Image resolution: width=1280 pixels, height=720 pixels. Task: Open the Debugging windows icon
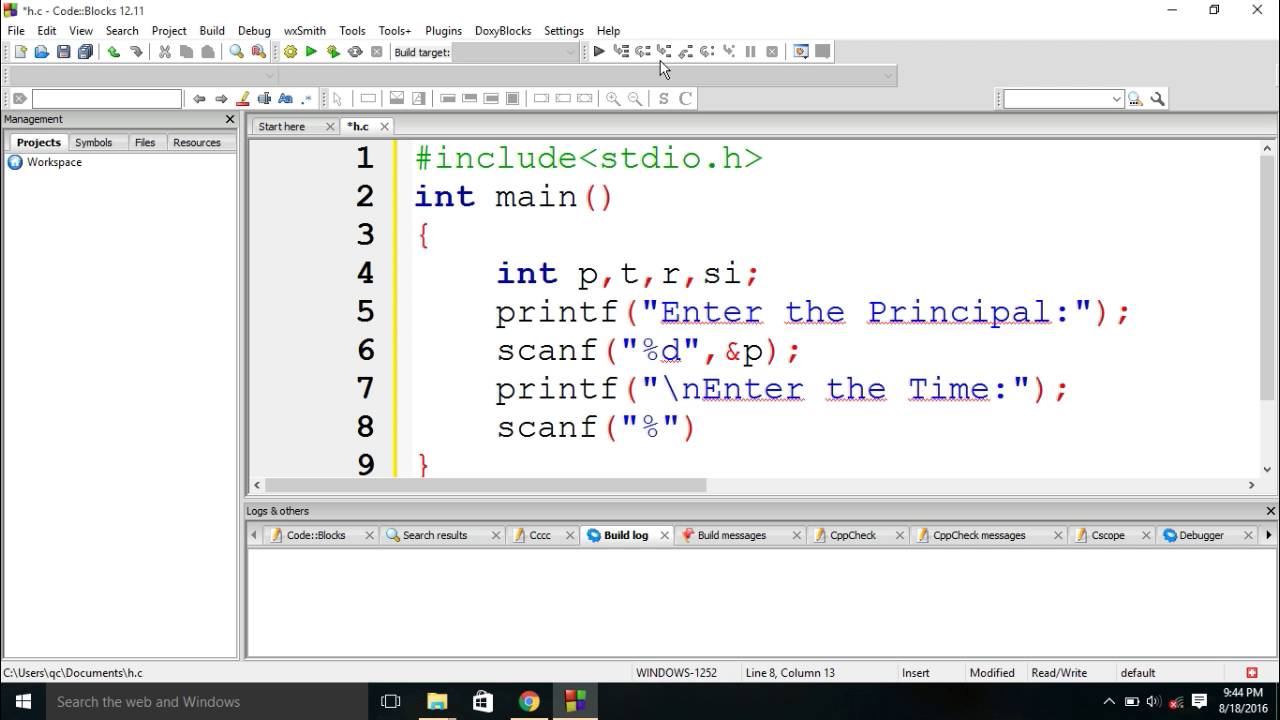tap(800, 52)
